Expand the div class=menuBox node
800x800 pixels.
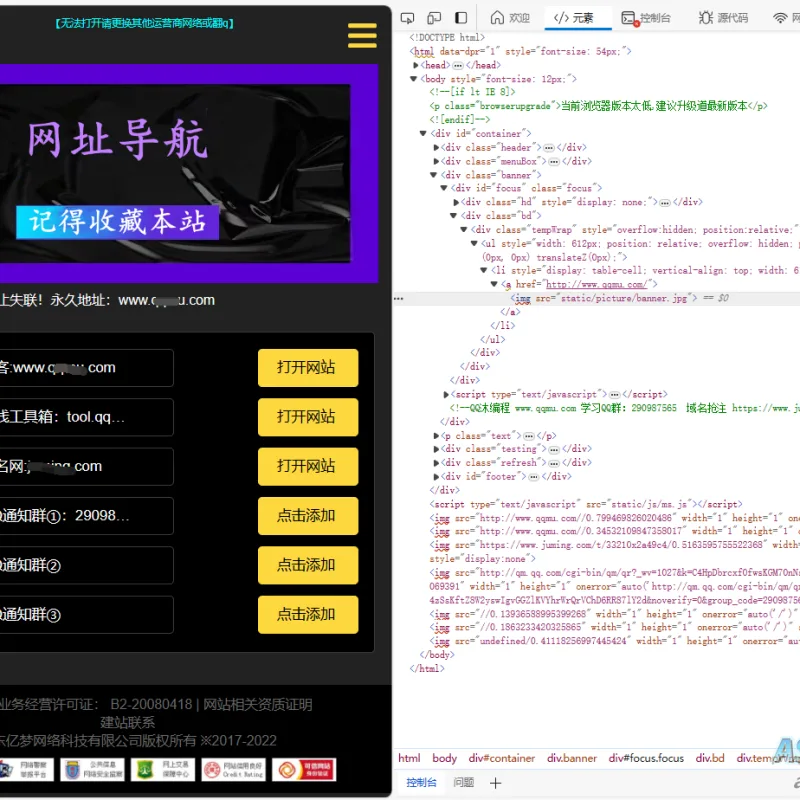click(x=436, y=161)
